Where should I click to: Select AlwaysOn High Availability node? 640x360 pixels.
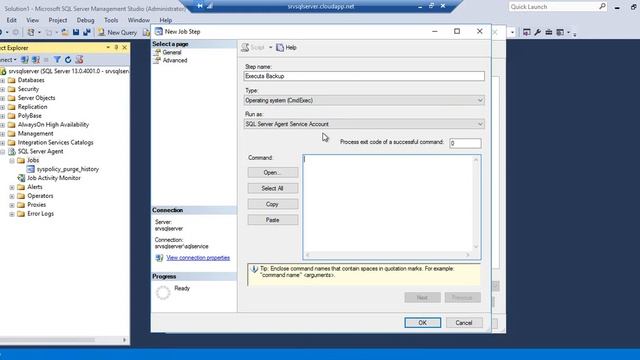[x=53, y=125]
